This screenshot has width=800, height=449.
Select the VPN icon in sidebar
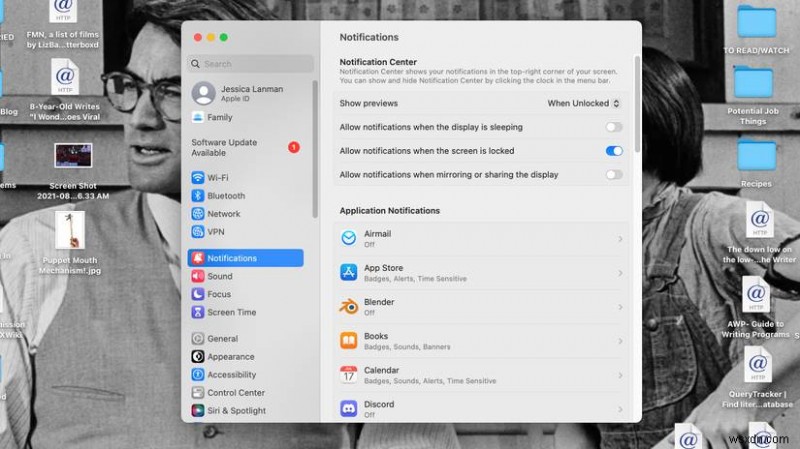198,232
